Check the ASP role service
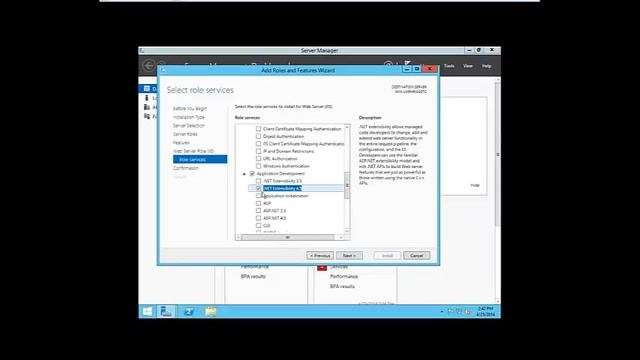Screen dimensions: 640x360 (x=258, y=203)
